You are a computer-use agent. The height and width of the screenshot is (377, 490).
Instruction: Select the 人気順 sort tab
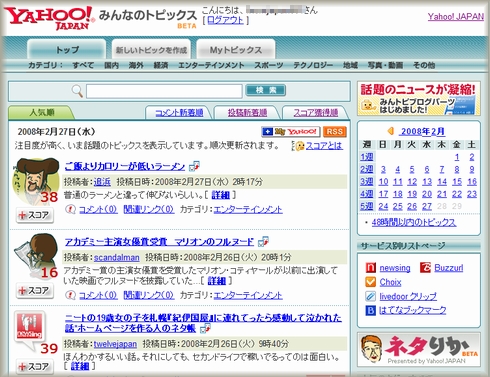[41, 113]
